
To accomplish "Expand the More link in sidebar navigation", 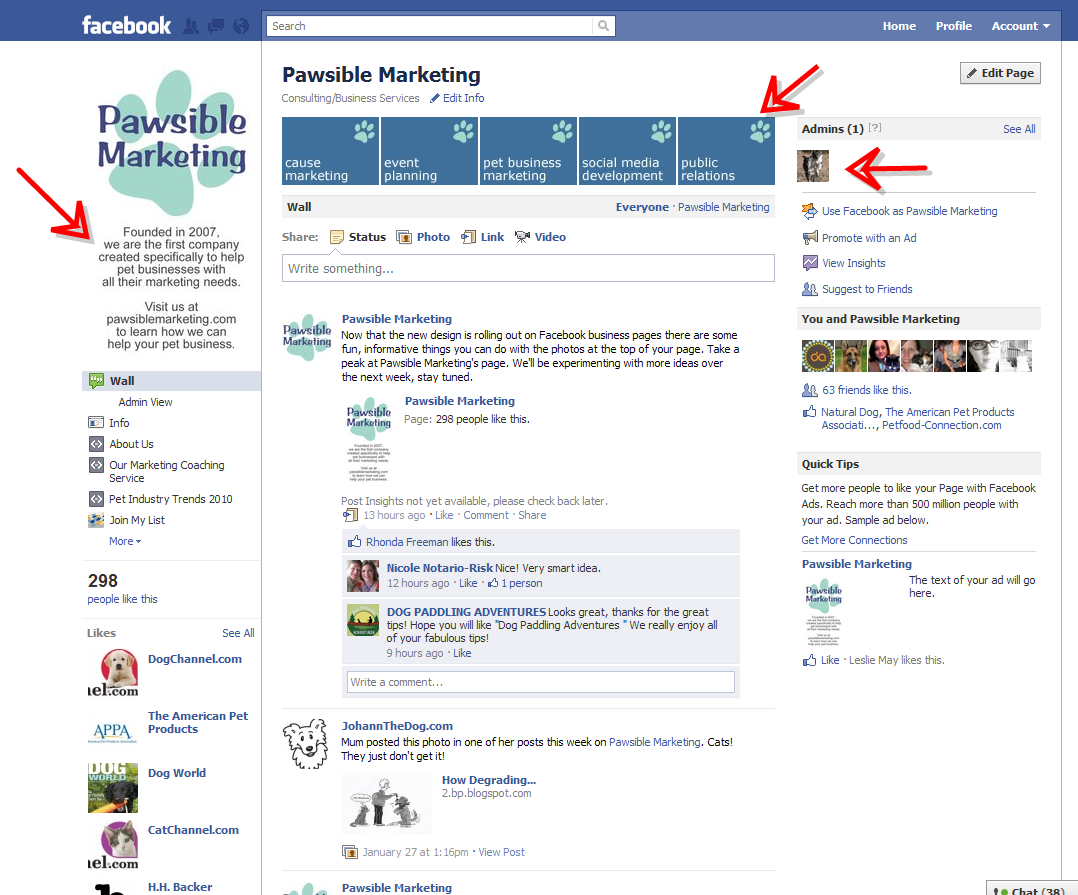I will click(x=122, y=541).
